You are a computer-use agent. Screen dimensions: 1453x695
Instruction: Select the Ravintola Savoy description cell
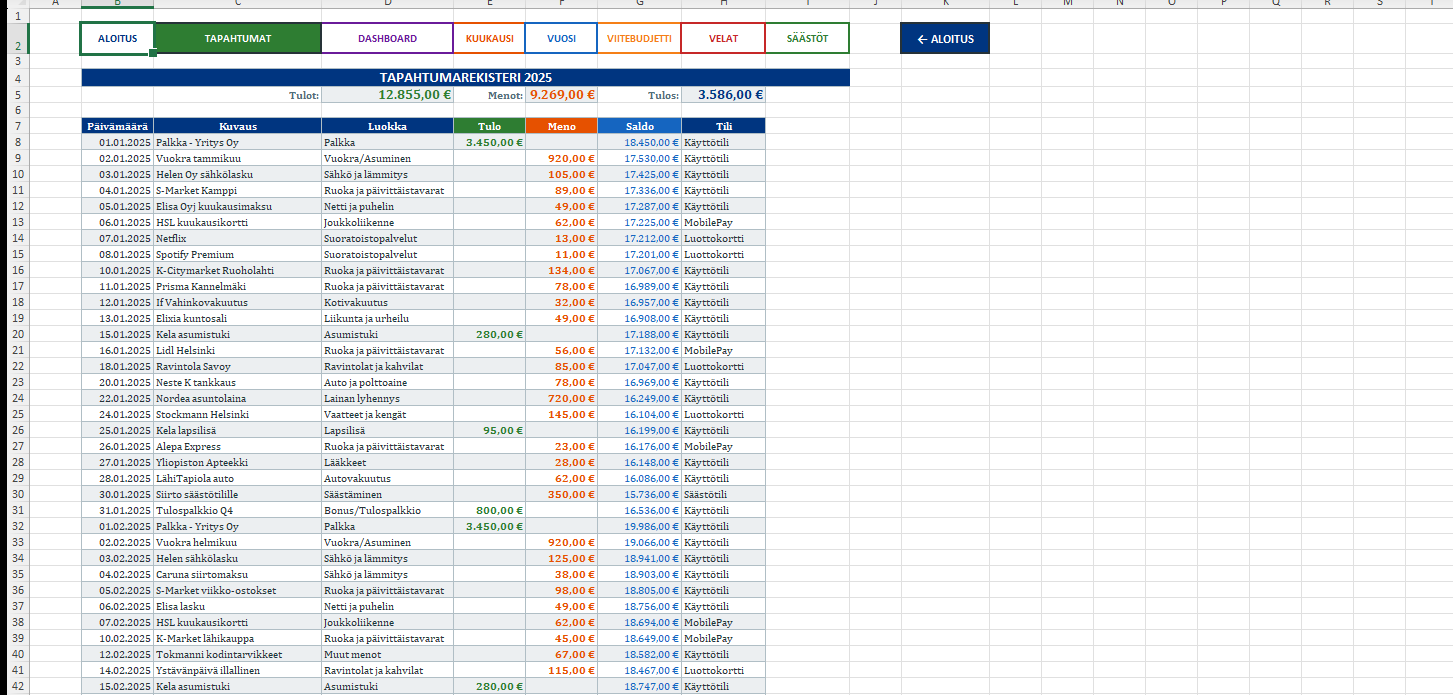tap(238, 366)
